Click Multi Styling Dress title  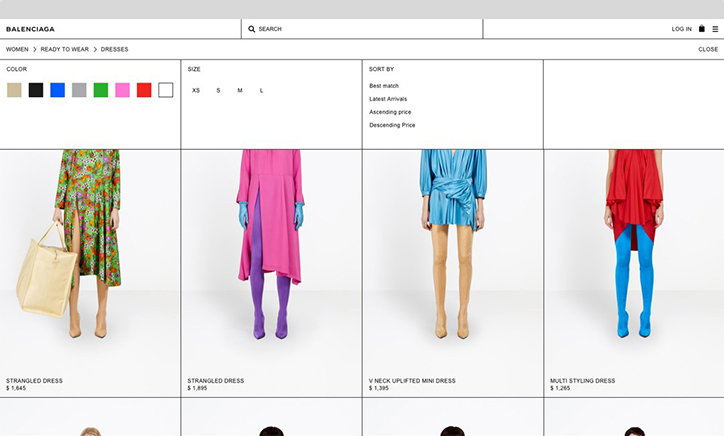pos(583,381)
